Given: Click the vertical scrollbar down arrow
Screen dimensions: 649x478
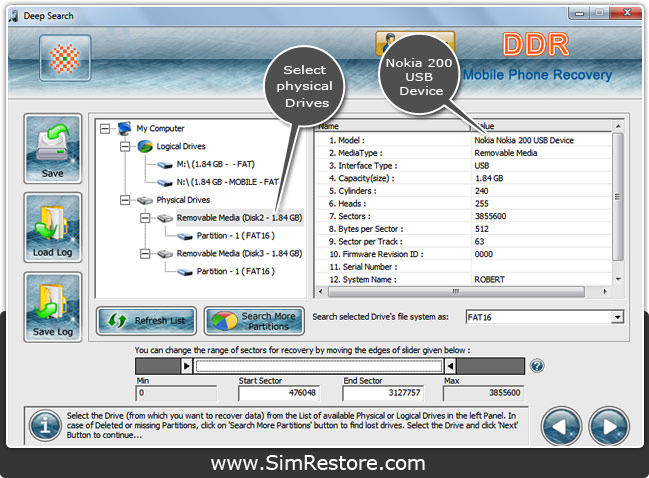Looking at the screenshot, I should click(618, 279).
